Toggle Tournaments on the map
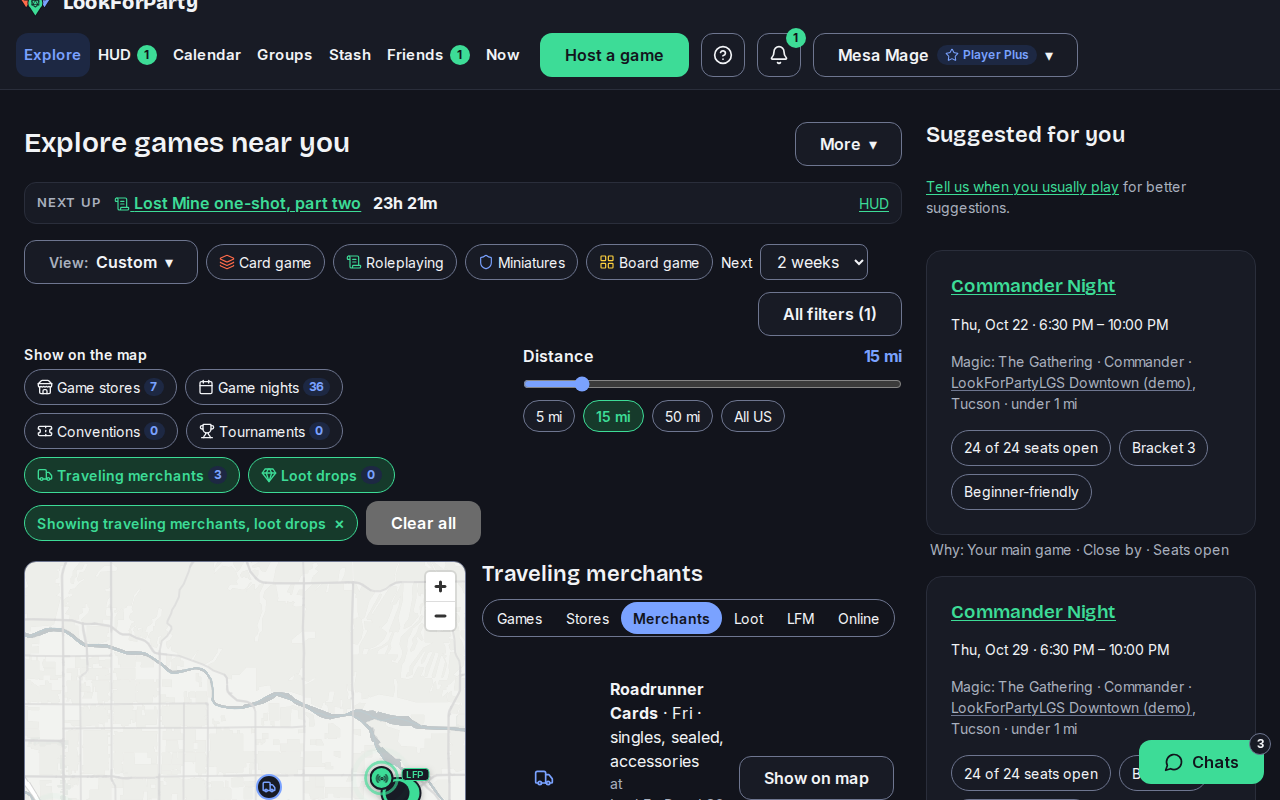The width and height of the screenshot is (1280, 800). pyautogui.click(x=264, y=431)
